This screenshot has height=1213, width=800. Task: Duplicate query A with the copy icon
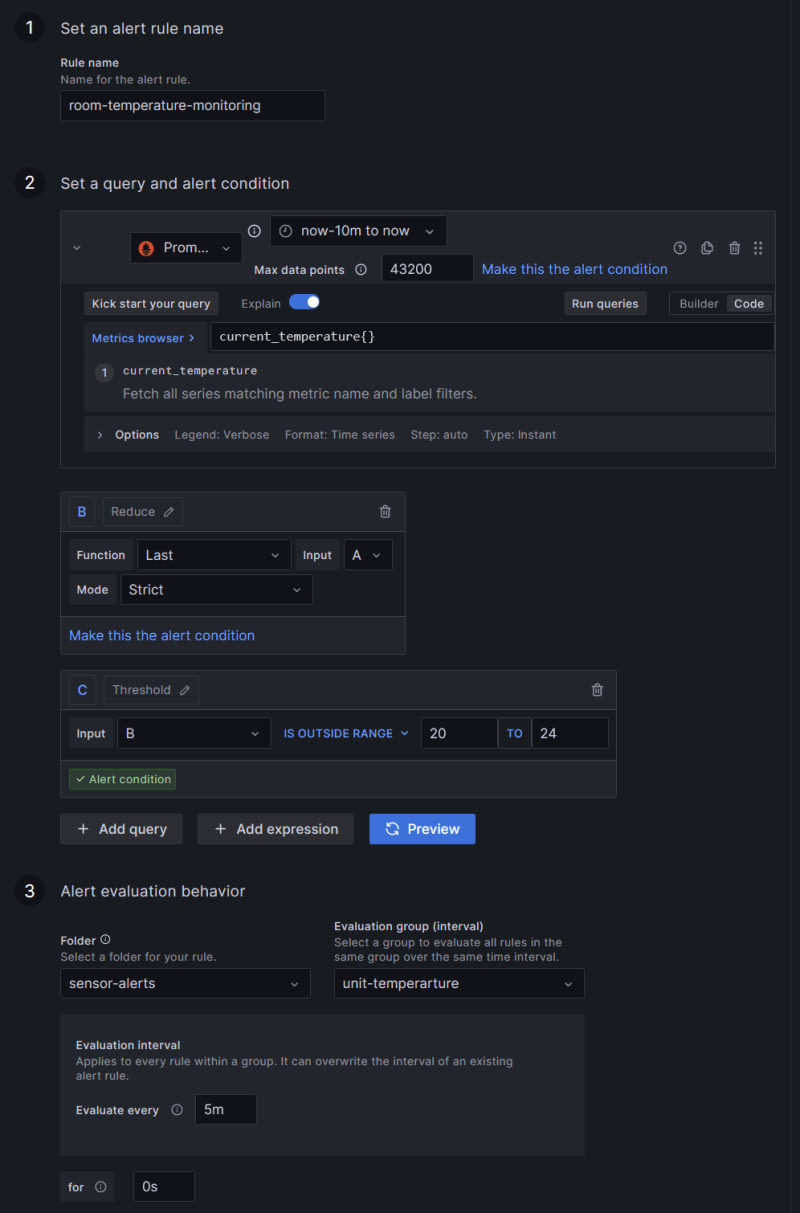707,248
